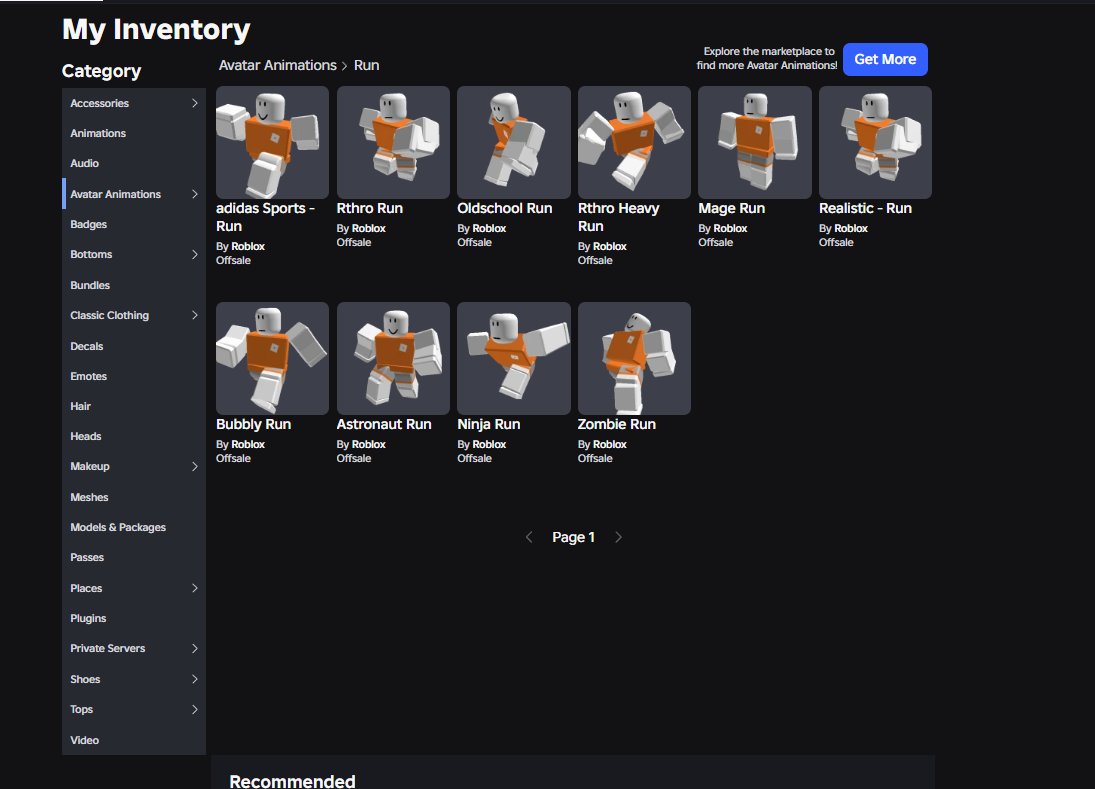The image size is (1095, 789).
Task: Open the Emotes category
Action: pyautogui.click(x=134, y=376)
